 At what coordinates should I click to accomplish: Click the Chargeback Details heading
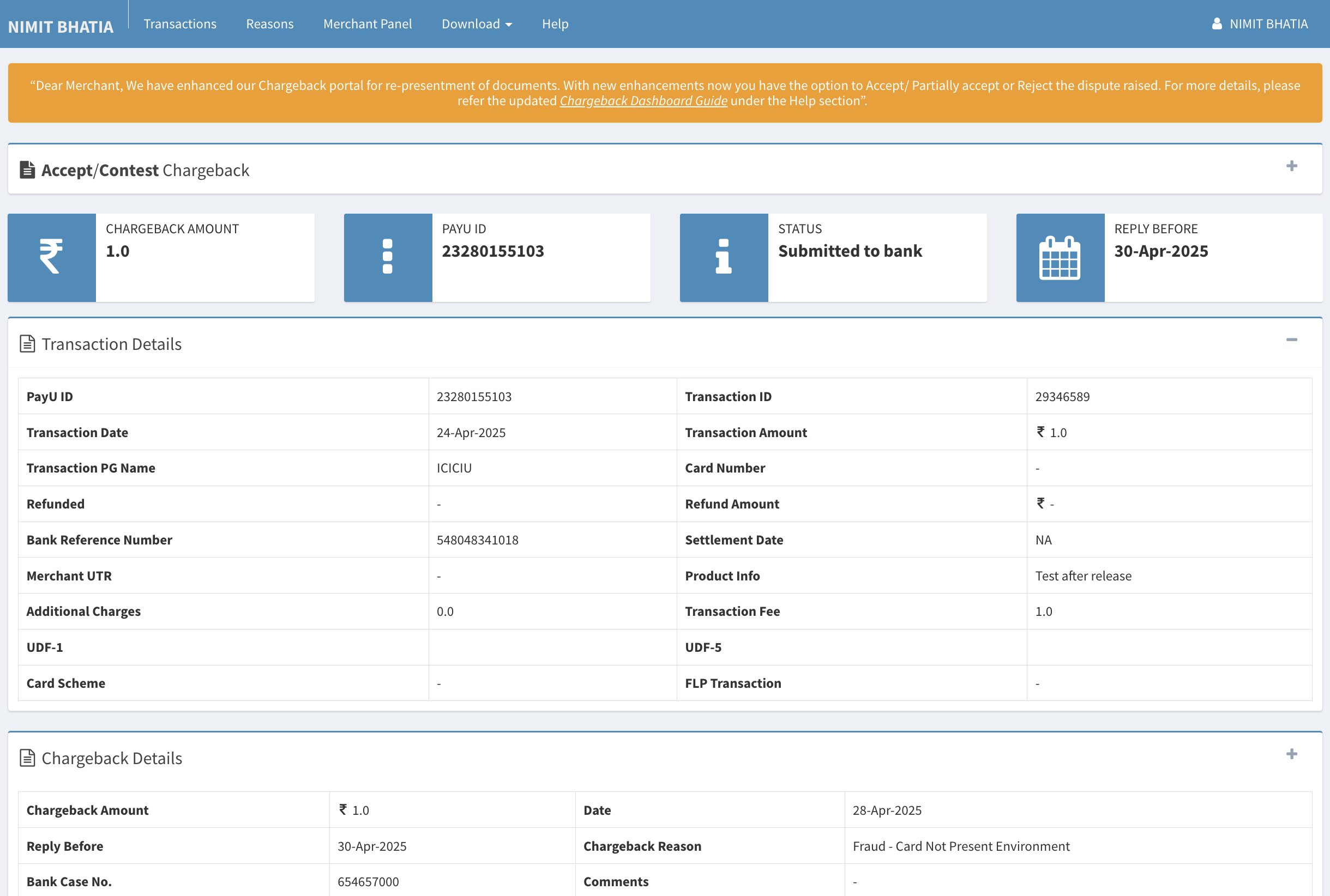[x=112, y=758]
